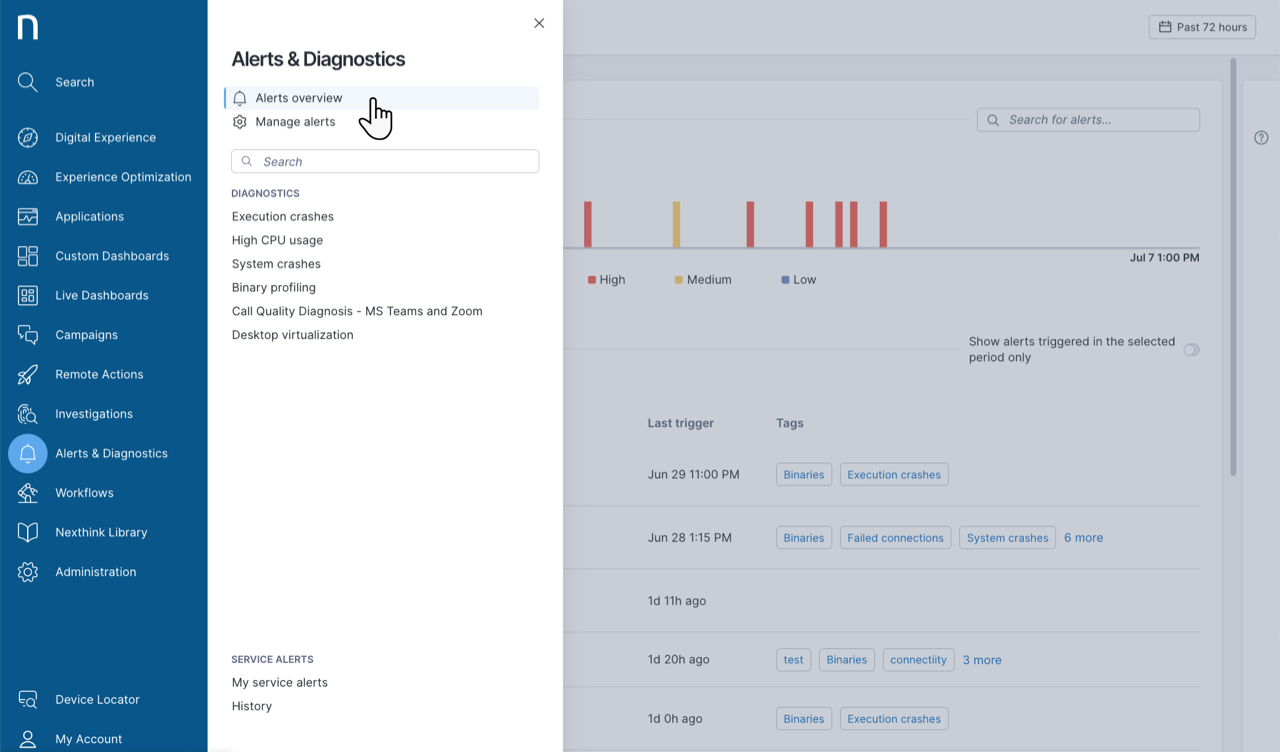
Task: Open the Past 72 hours time picker
Action: coord(1203,27)
